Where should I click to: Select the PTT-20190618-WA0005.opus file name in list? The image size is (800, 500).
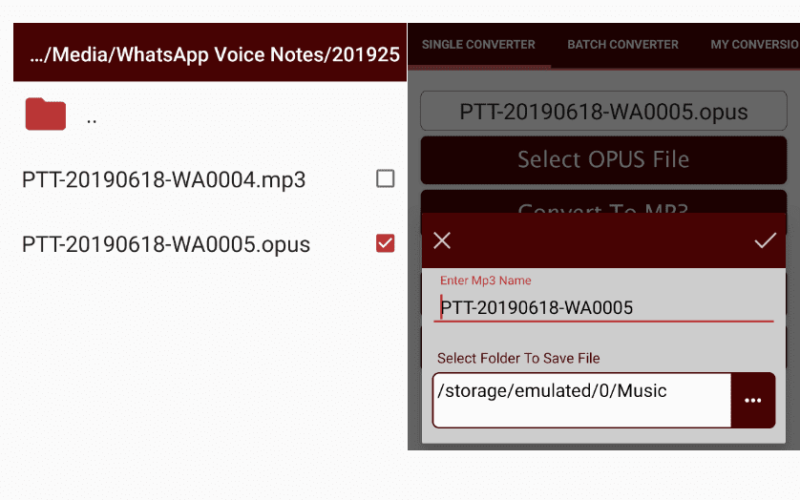166,244
